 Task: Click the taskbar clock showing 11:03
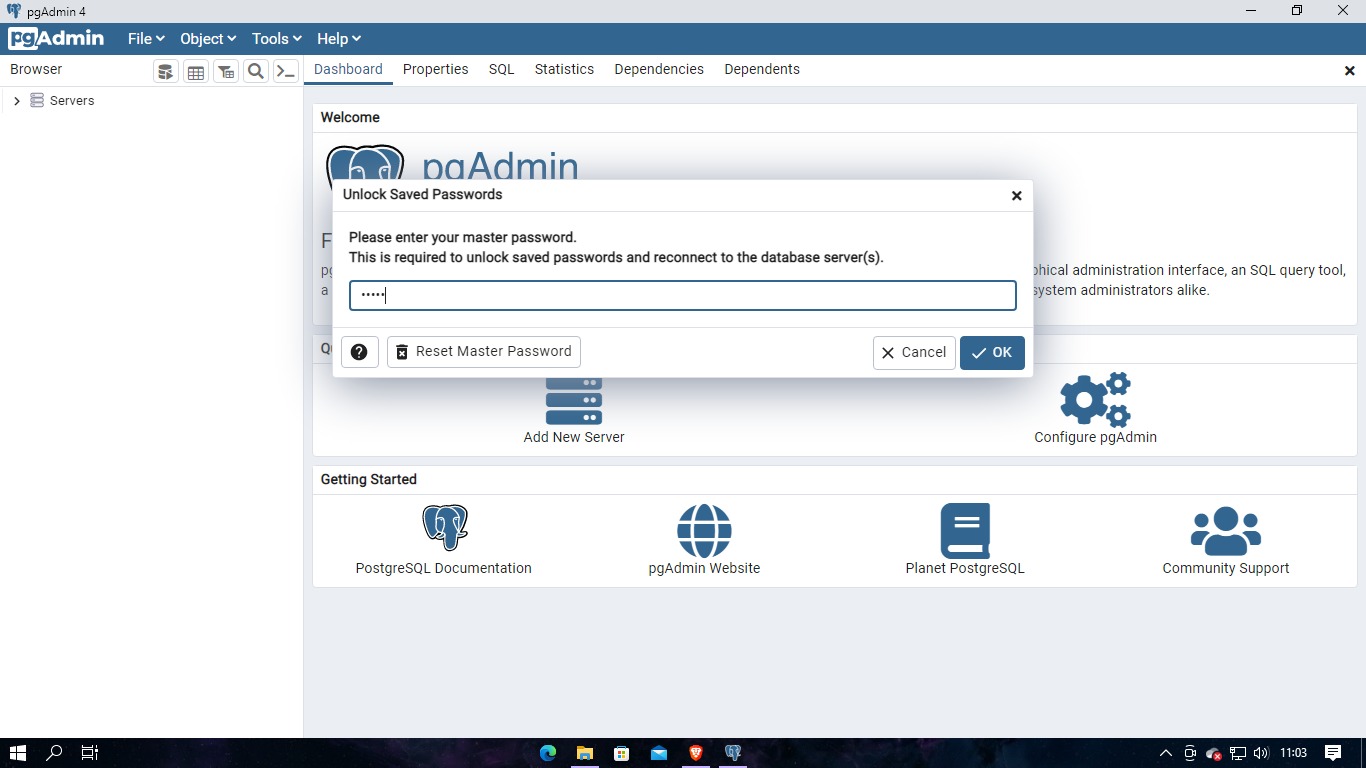coord(1293,753)
